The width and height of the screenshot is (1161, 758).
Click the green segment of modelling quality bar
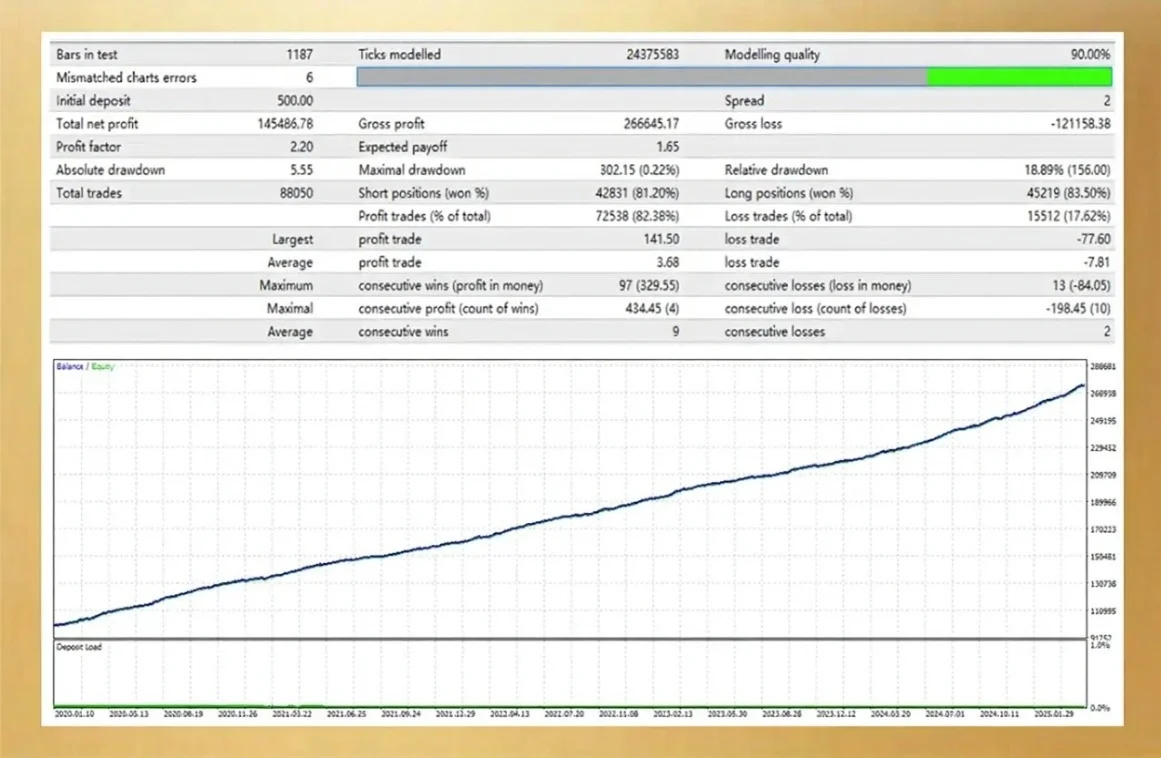1019,78
